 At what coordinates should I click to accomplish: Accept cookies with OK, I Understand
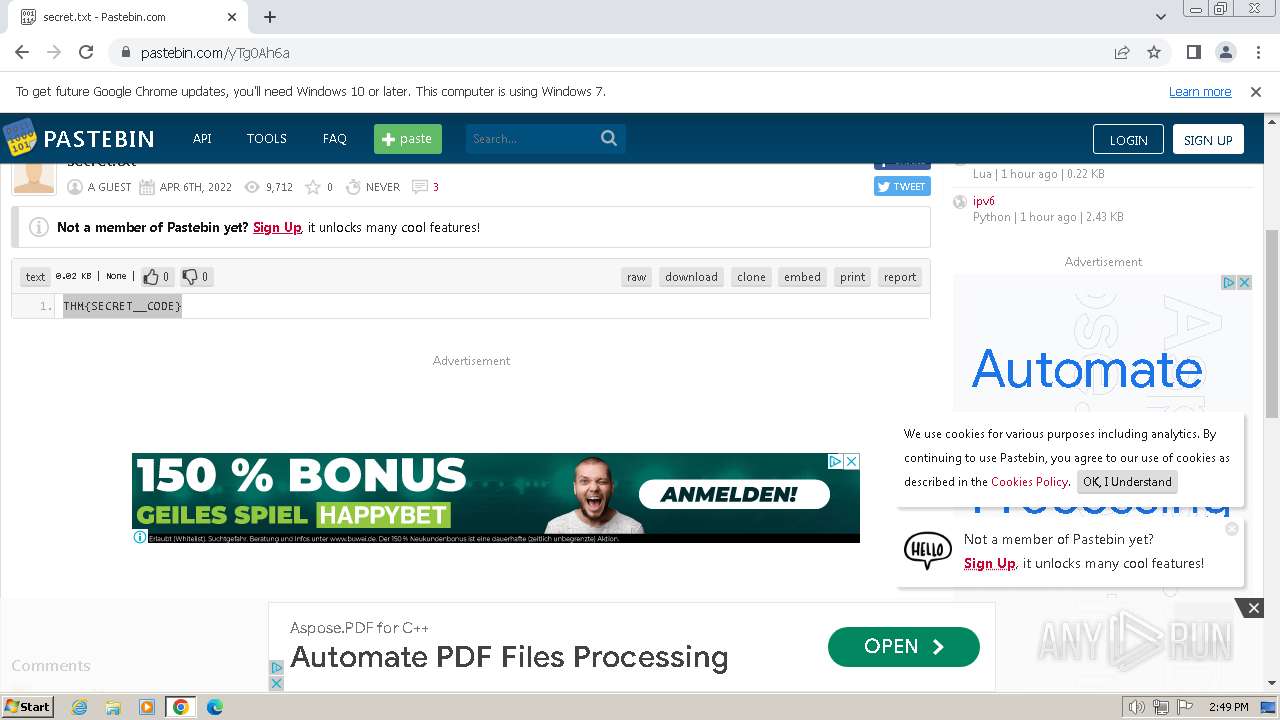1127,482
